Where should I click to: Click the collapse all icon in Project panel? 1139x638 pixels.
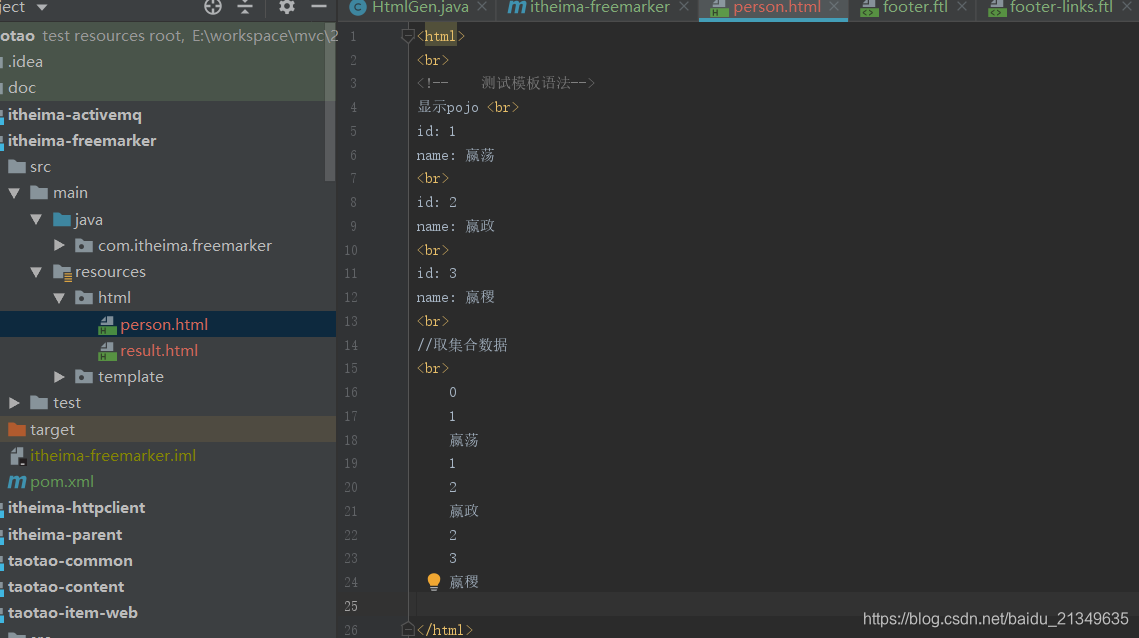point(245,7)
